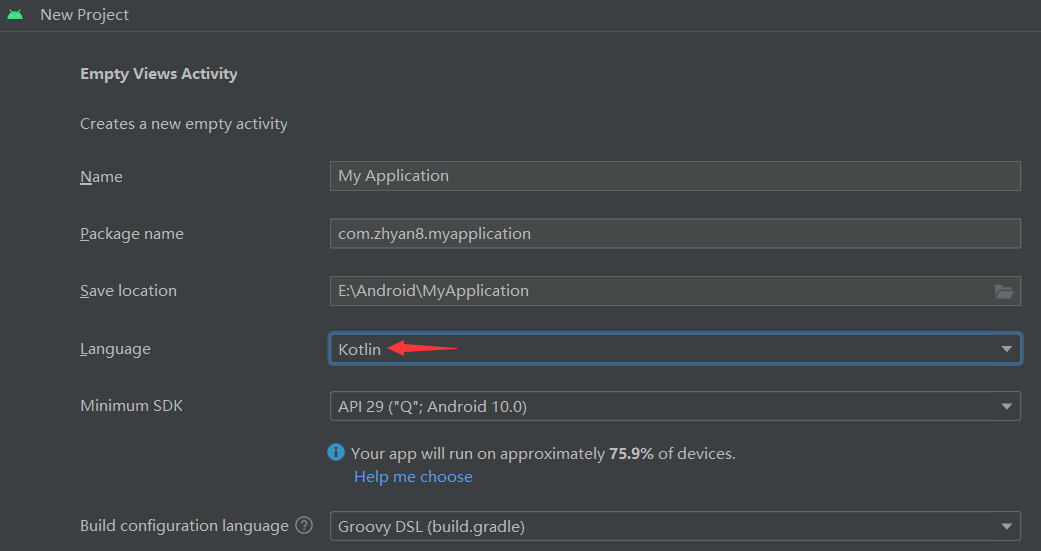Click the Empty Views Activity heading

[158, 74]
